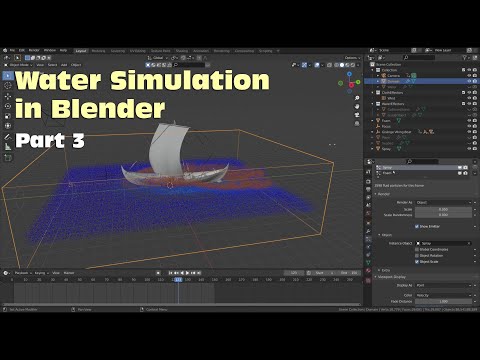Toggle the Show Emitter checkbox
The image size is (480, 360).
[x=417, y=226]
